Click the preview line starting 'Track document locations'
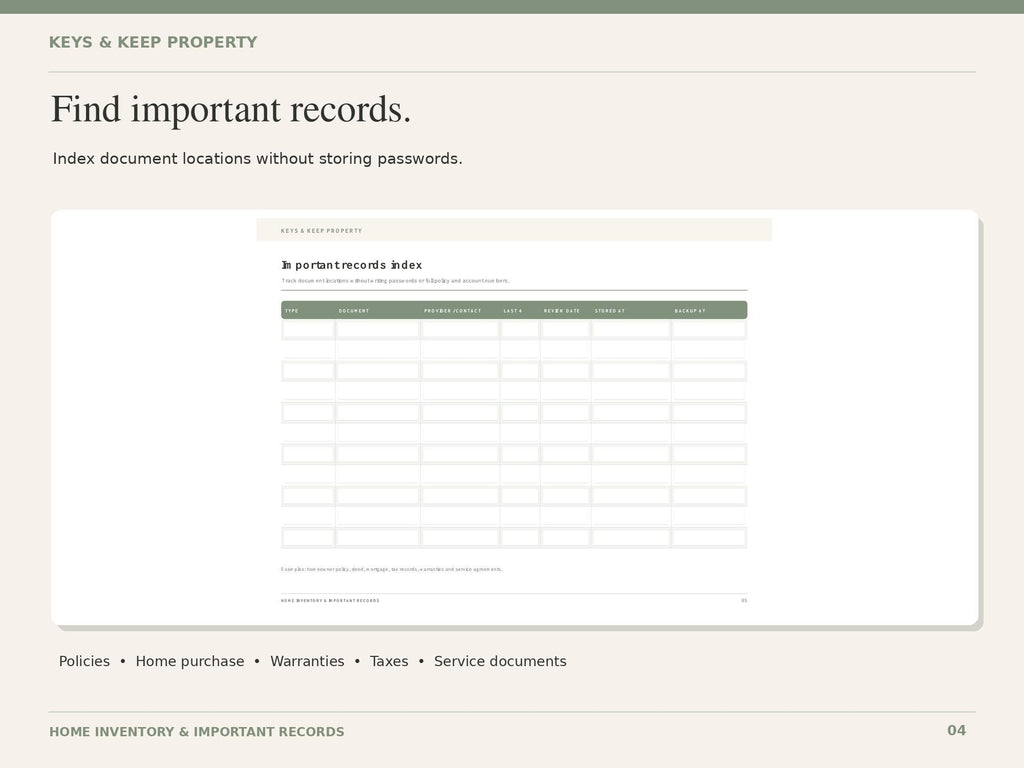Image resolution: width=1024 pixels, height=768 pixels. (x=395, y=281)
